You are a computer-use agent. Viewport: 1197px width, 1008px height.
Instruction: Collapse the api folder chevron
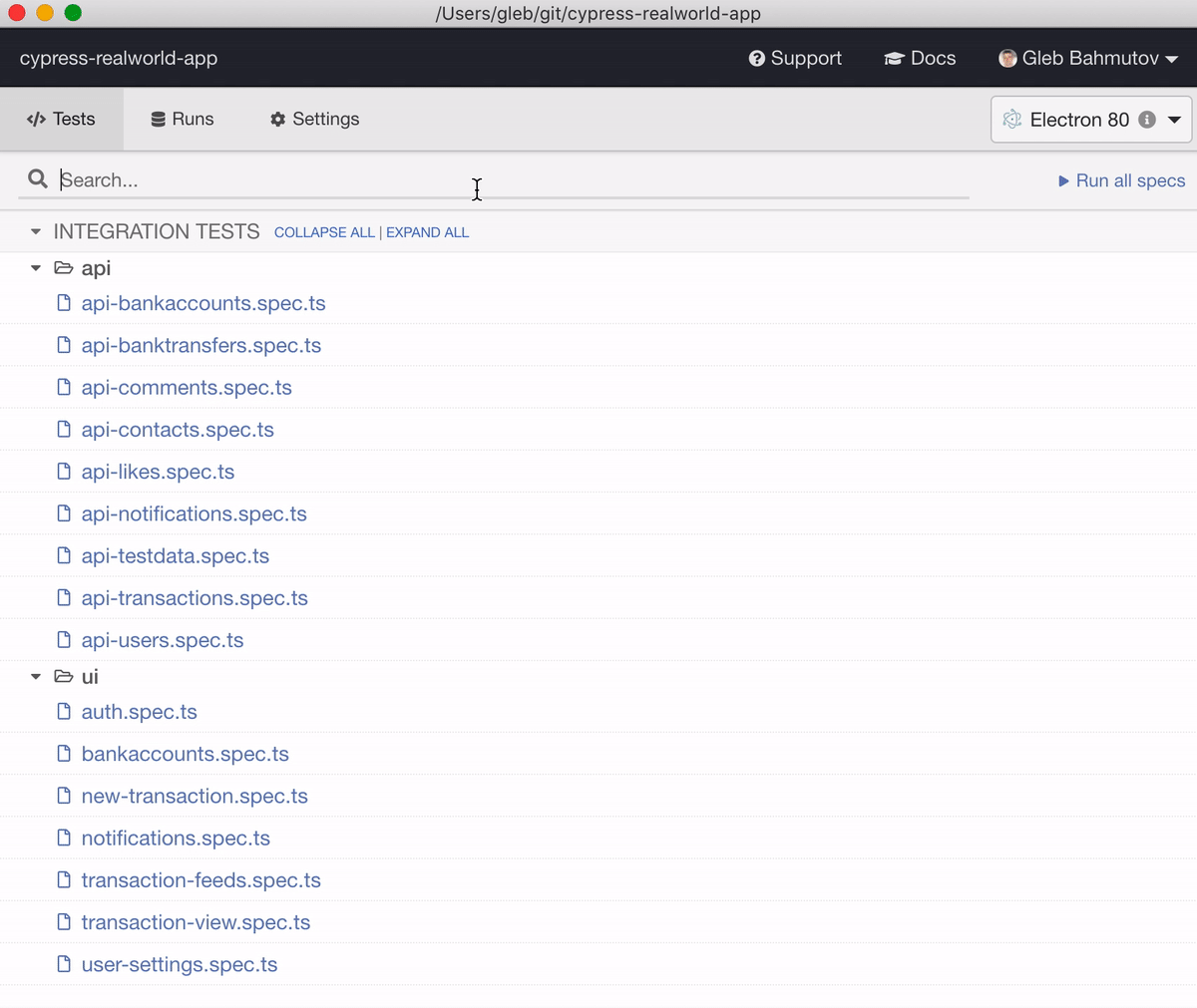coord(35,267)
